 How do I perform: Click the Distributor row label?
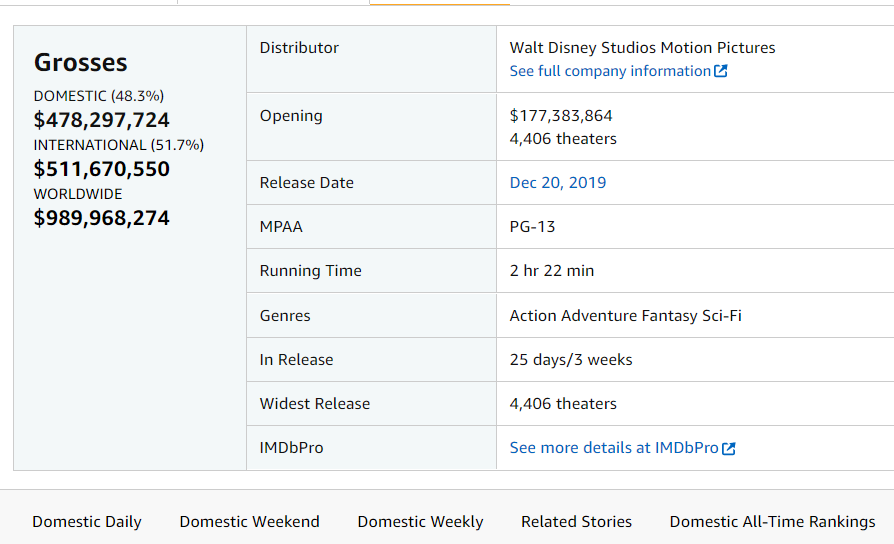click(x=299, y=48)
